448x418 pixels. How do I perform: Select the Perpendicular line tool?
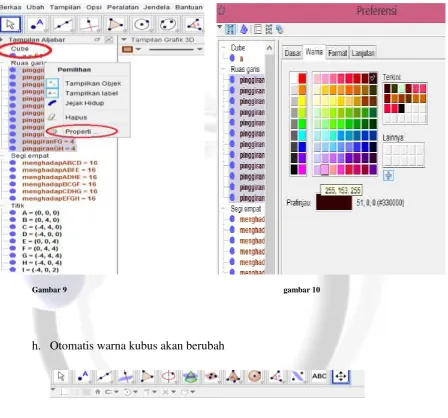[x=89, y=24]
